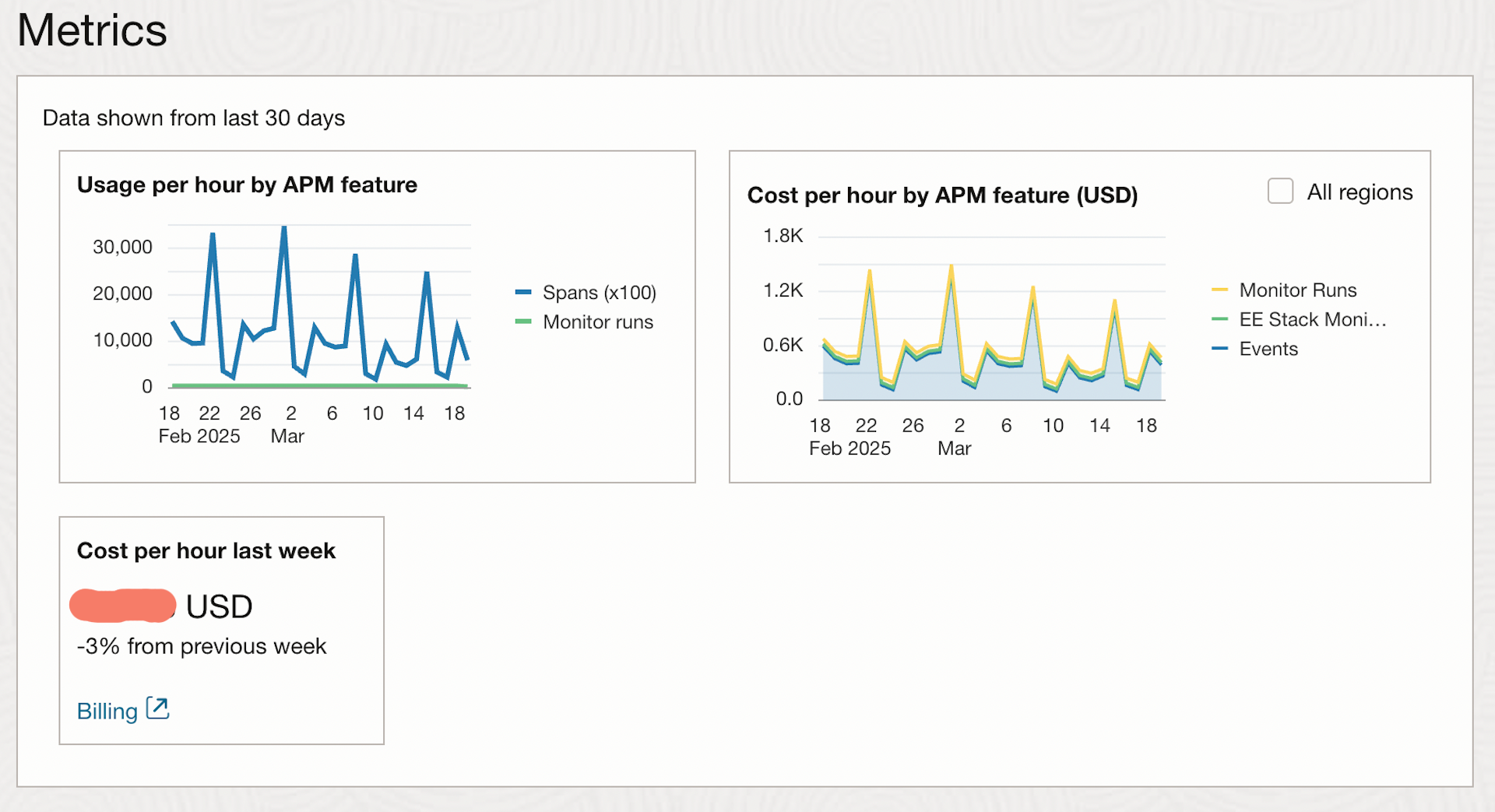Enable the All regions checkbox

1280,192
